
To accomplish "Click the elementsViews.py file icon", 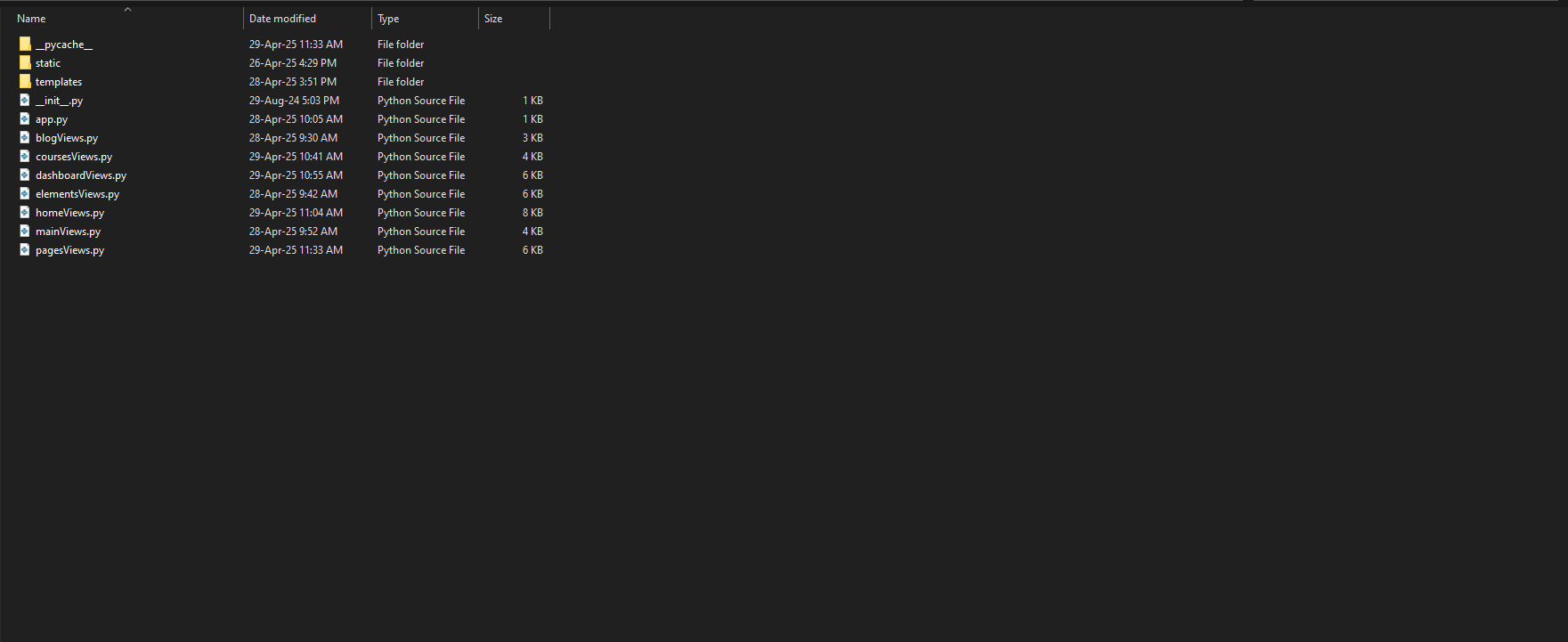I will point(25,194).
